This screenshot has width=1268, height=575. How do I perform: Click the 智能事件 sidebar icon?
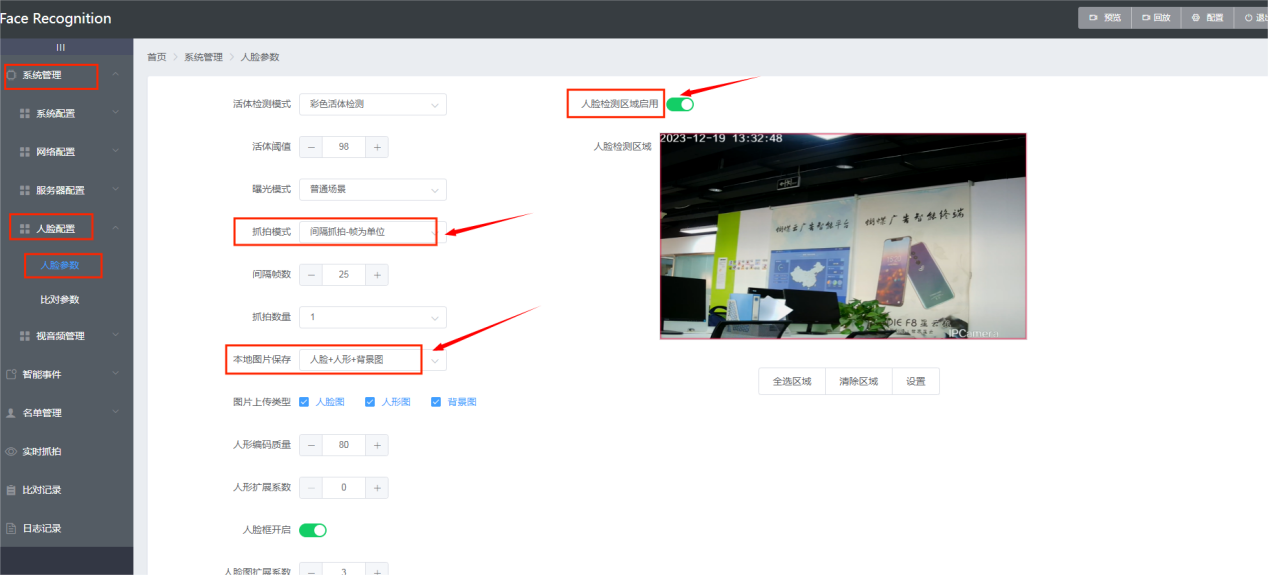[11, 374]
